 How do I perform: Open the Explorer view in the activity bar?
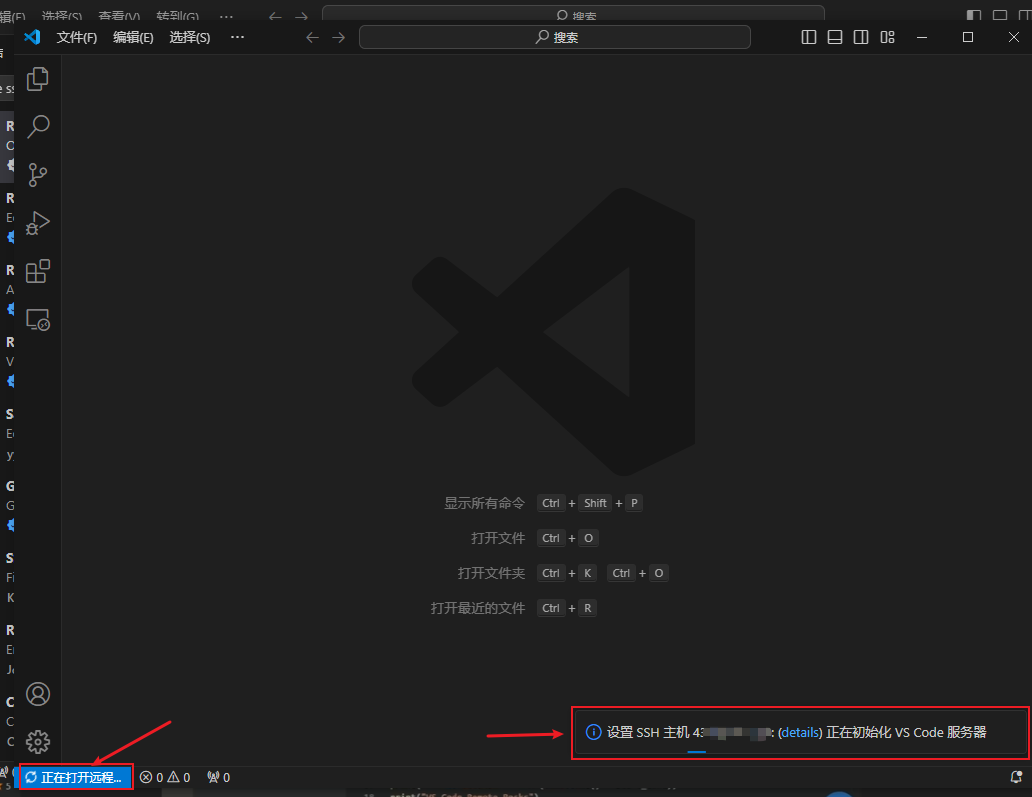(38, 79)
